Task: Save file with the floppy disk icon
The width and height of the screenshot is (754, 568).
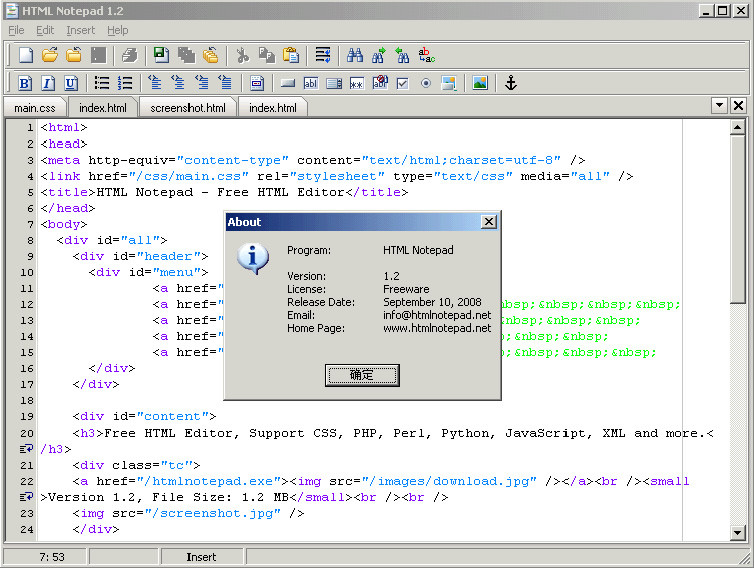Action: tap(161, 55)
